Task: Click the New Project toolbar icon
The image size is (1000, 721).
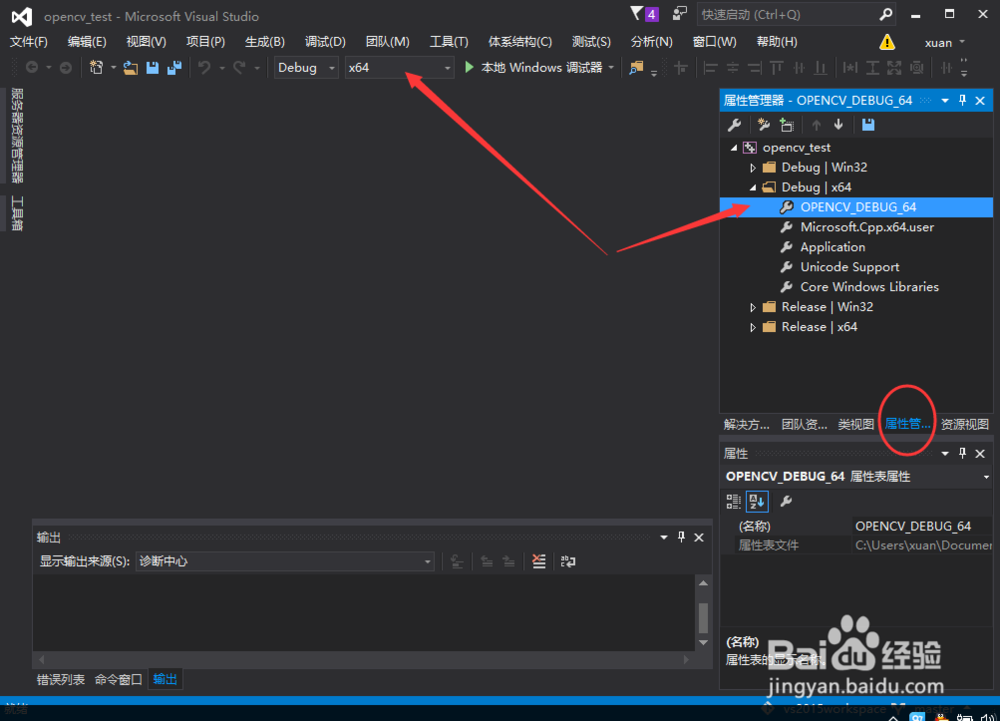Action: pyautogui.click(x=96, y=68)
